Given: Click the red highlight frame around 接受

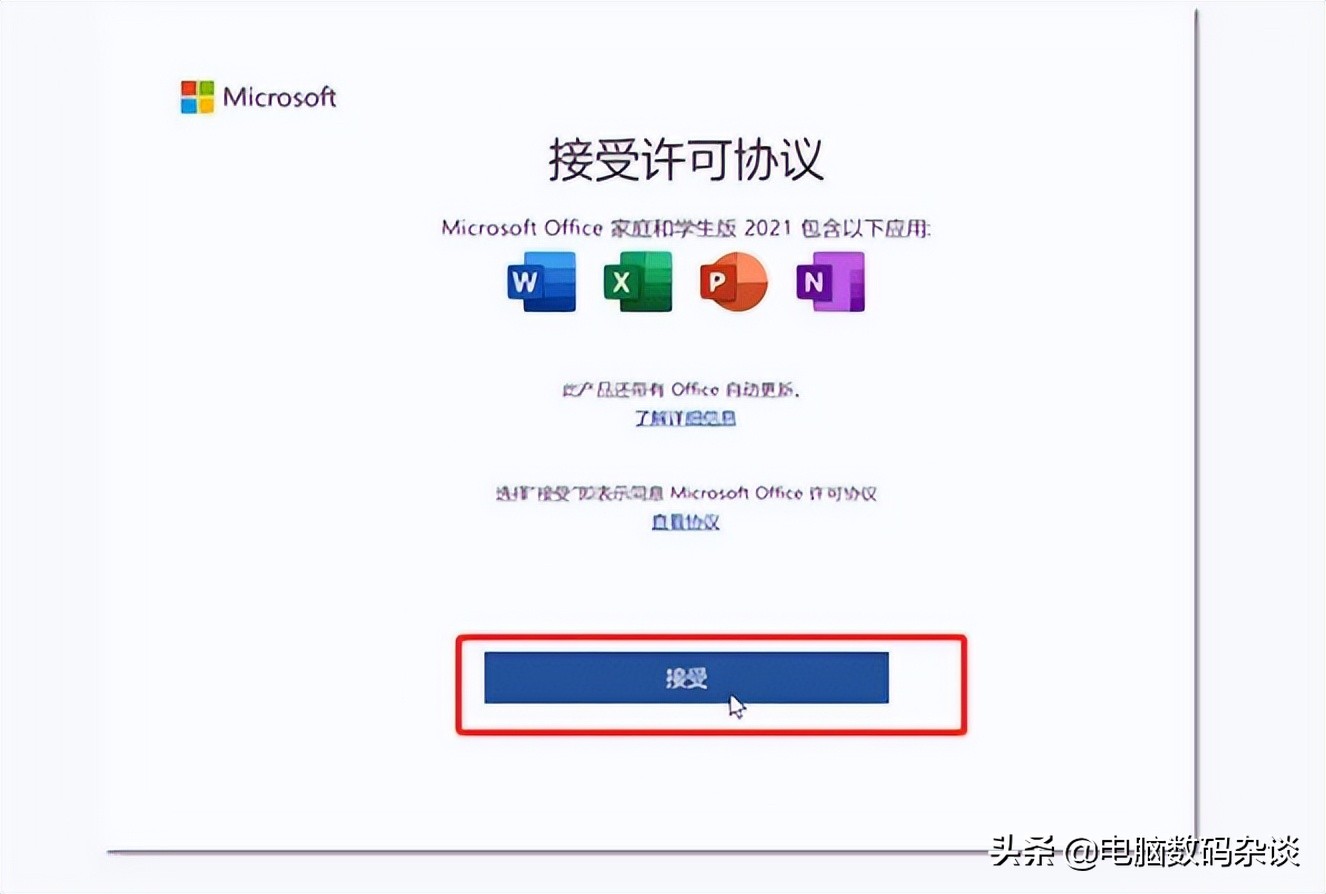Looking at the screenshot, I should pyautogui.click(x=712, y=684).
